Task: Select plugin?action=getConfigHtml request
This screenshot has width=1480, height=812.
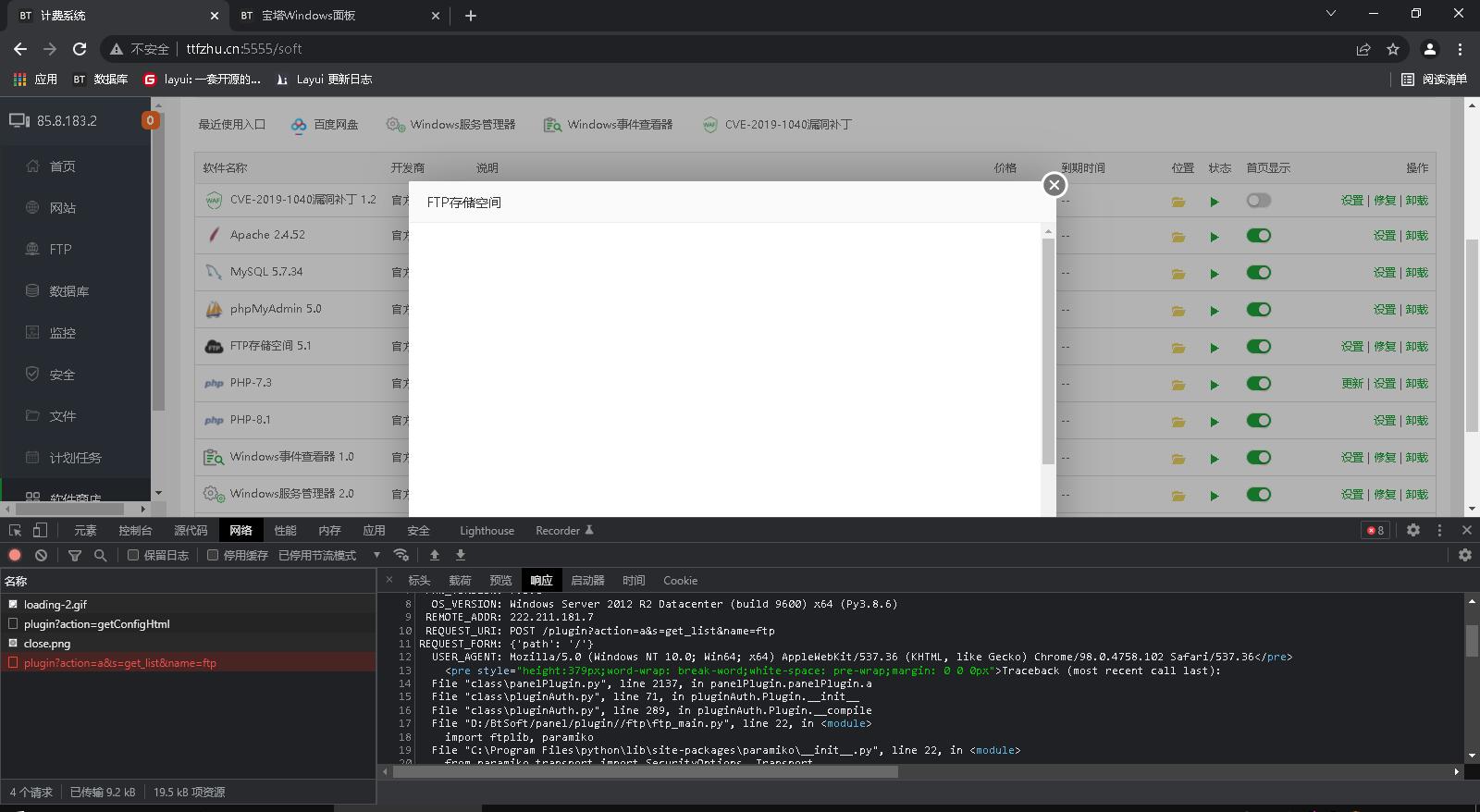Action: (188, 624)
